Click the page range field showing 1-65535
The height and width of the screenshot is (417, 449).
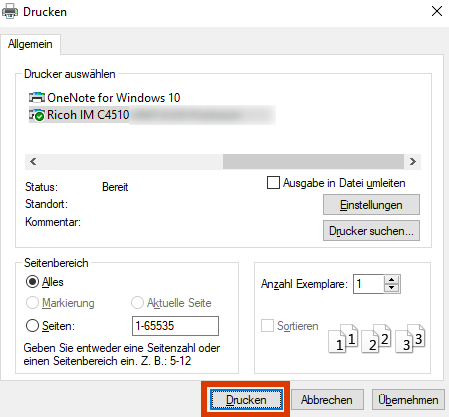[175, 326]
